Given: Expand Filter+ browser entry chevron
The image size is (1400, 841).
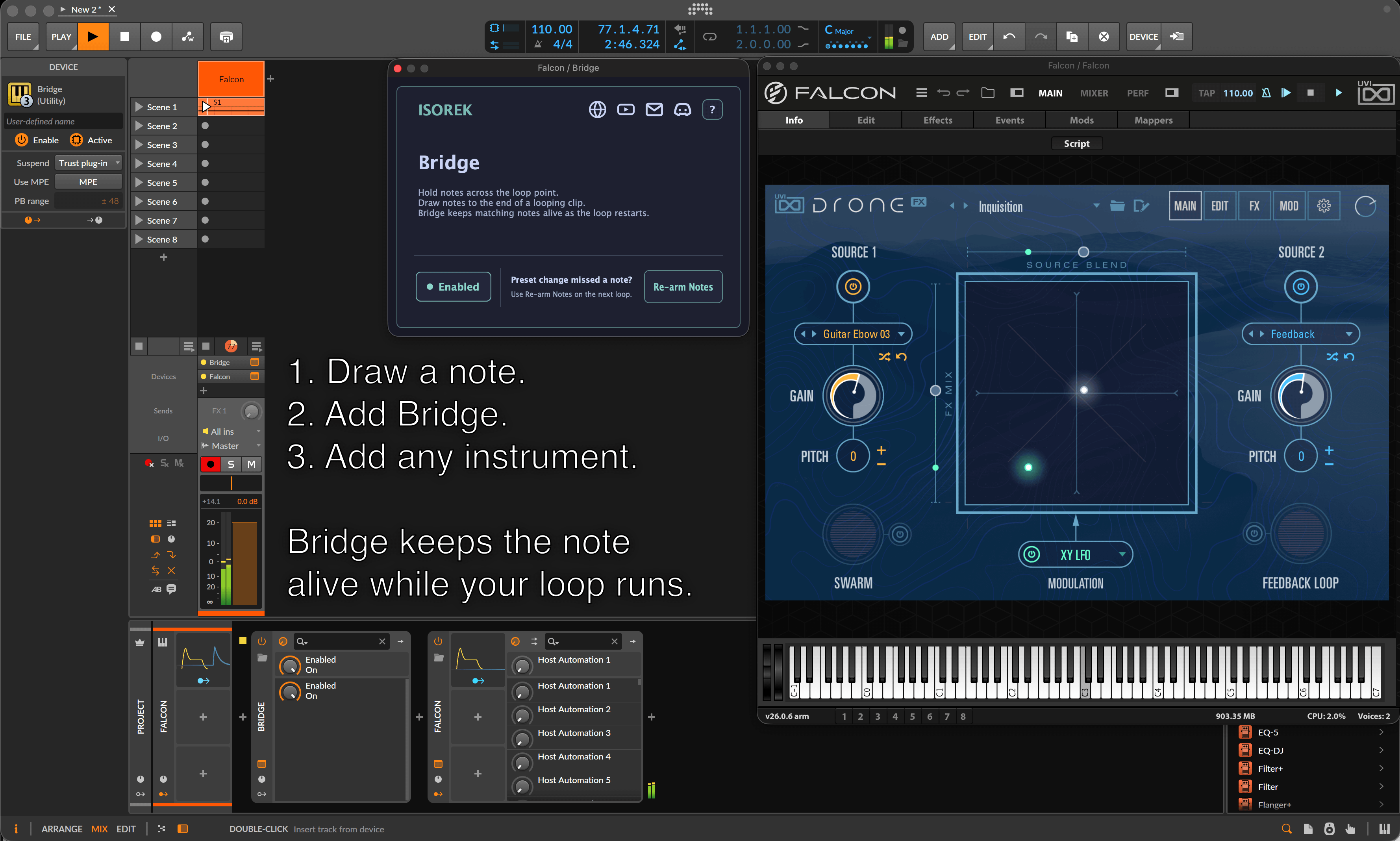Looking at the screenshot, I should click(x=1381, y=769).
